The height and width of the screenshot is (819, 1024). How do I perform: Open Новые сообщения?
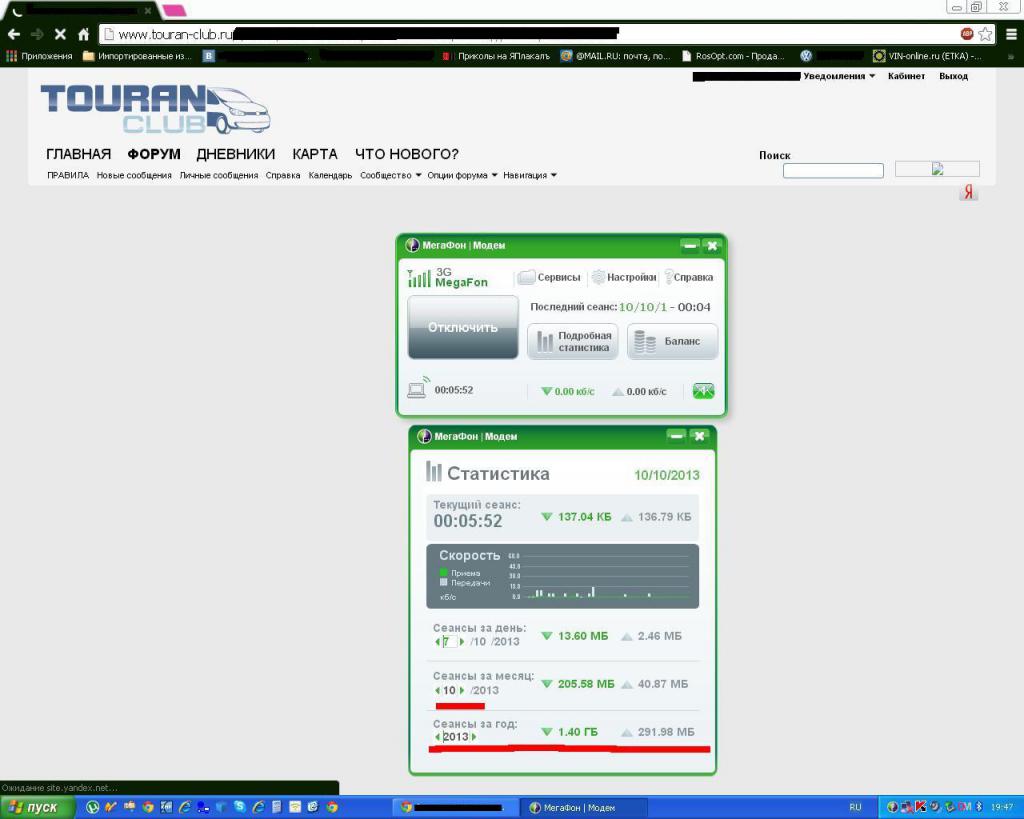134,175
